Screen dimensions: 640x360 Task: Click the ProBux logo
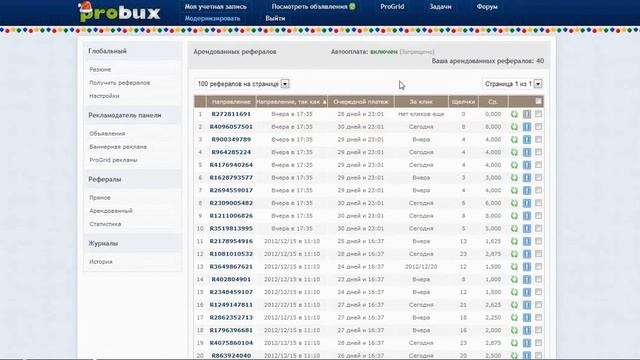(x=119, y=12)
